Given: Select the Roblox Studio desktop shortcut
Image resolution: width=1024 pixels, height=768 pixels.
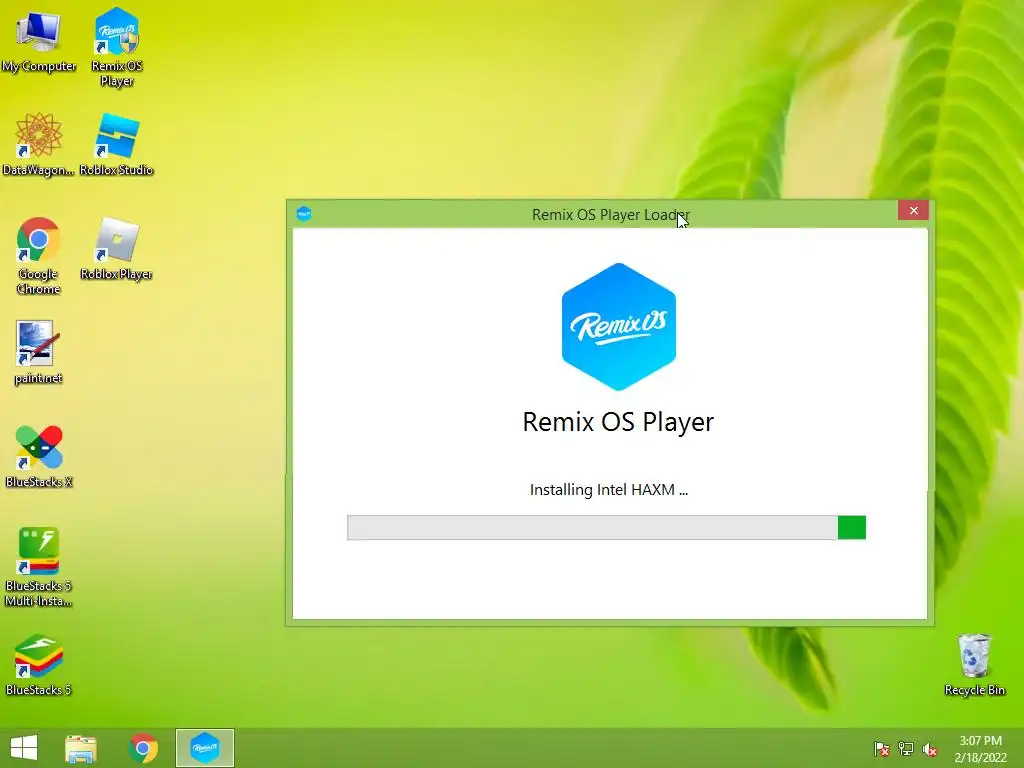Looking at the screenshot, I should click(116, 144).
